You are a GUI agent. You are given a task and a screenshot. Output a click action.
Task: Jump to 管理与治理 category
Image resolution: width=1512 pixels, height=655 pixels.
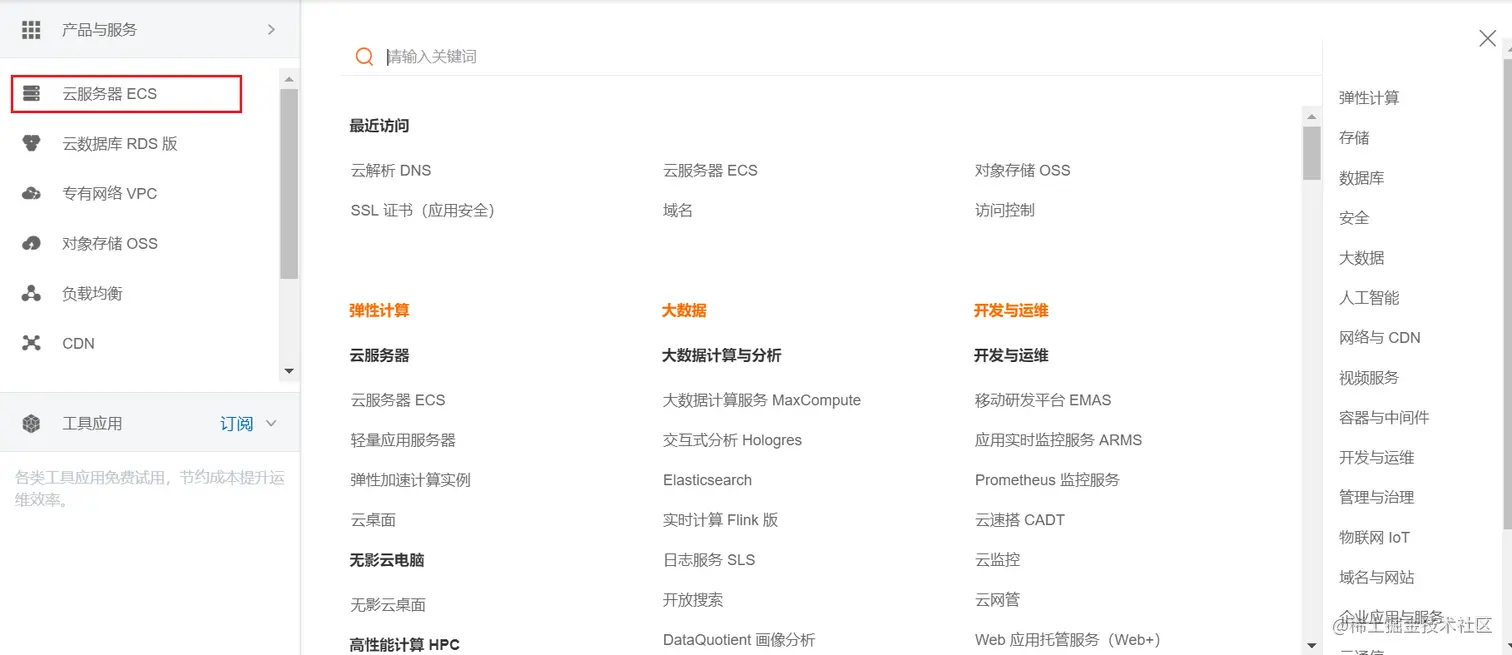1377,498
